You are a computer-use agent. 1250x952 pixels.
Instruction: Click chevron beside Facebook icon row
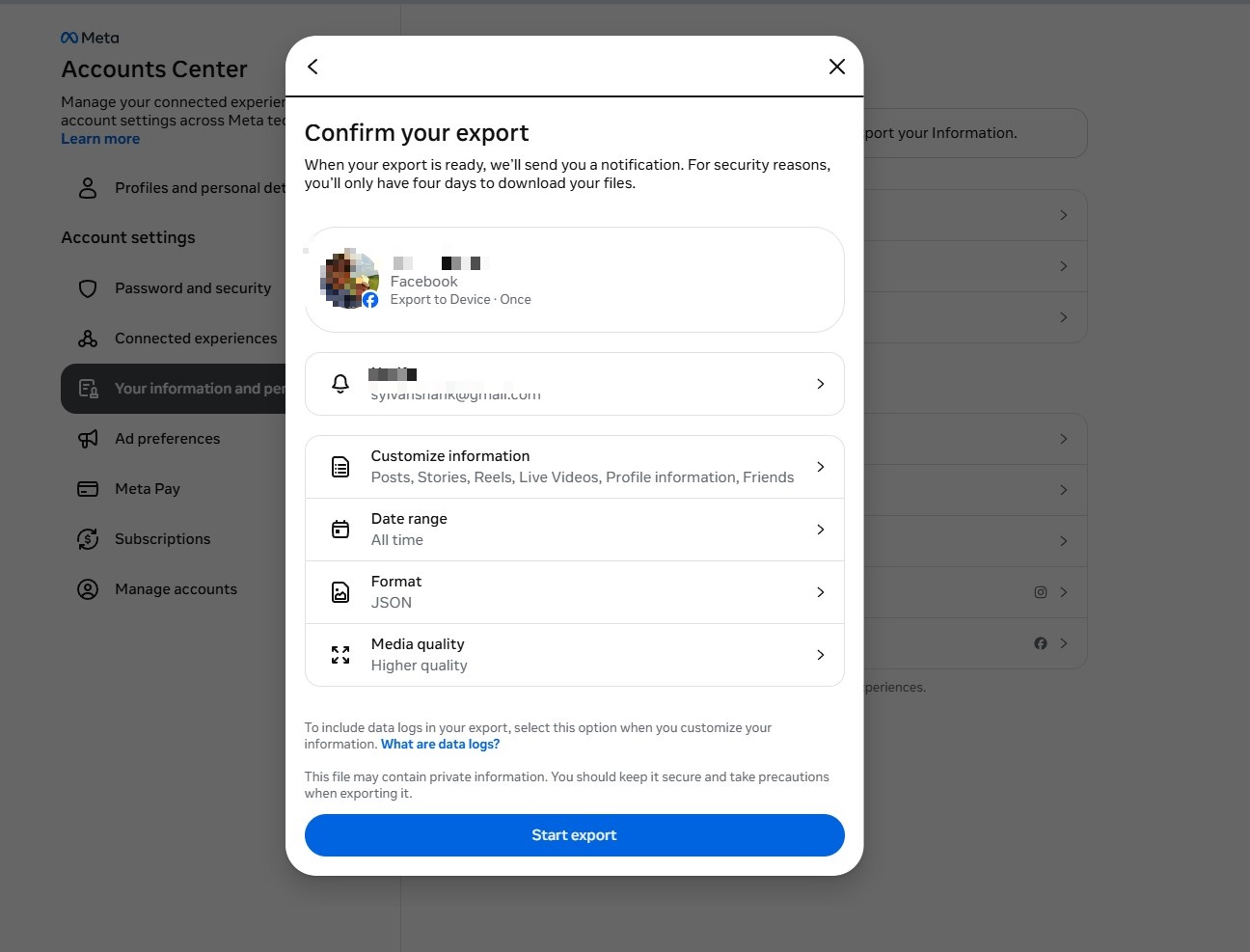point(1064,643)
